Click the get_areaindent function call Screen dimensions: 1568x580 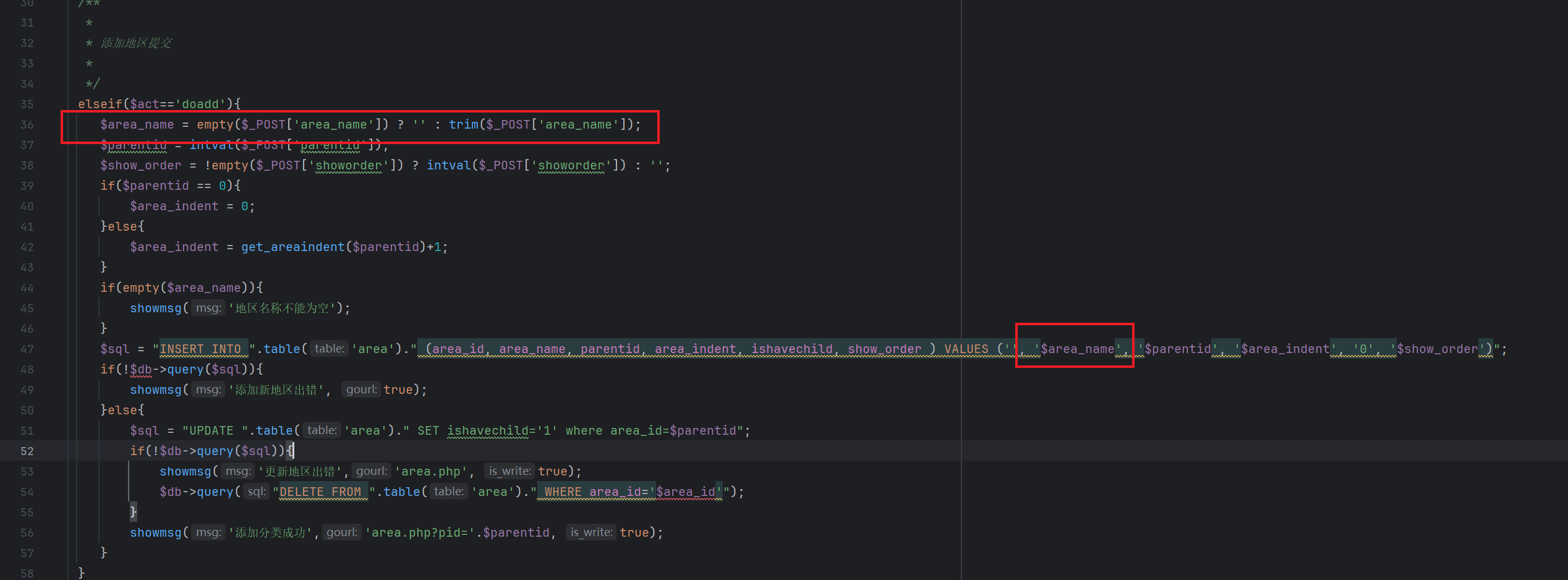(293, 247)
